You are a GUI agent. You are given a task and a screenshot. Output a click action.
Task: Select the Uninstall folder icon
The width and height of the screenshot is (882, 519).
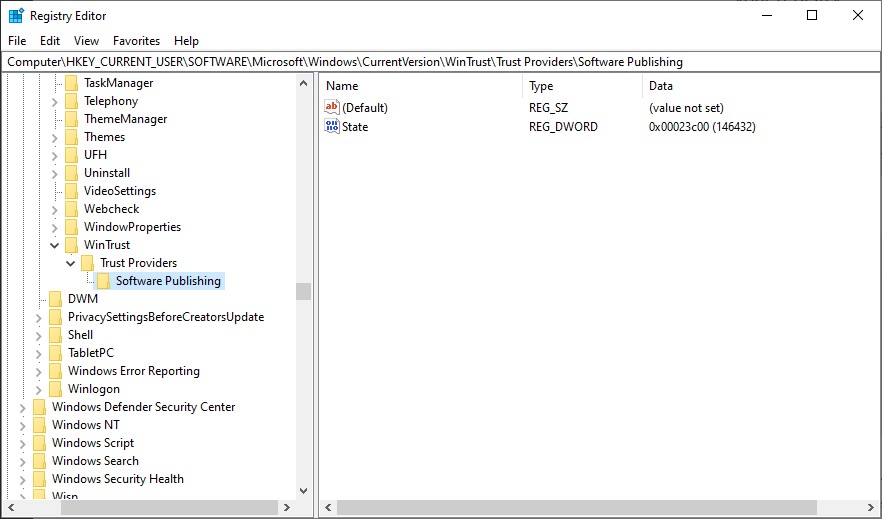pyautogui.click(x=71, y=173)
